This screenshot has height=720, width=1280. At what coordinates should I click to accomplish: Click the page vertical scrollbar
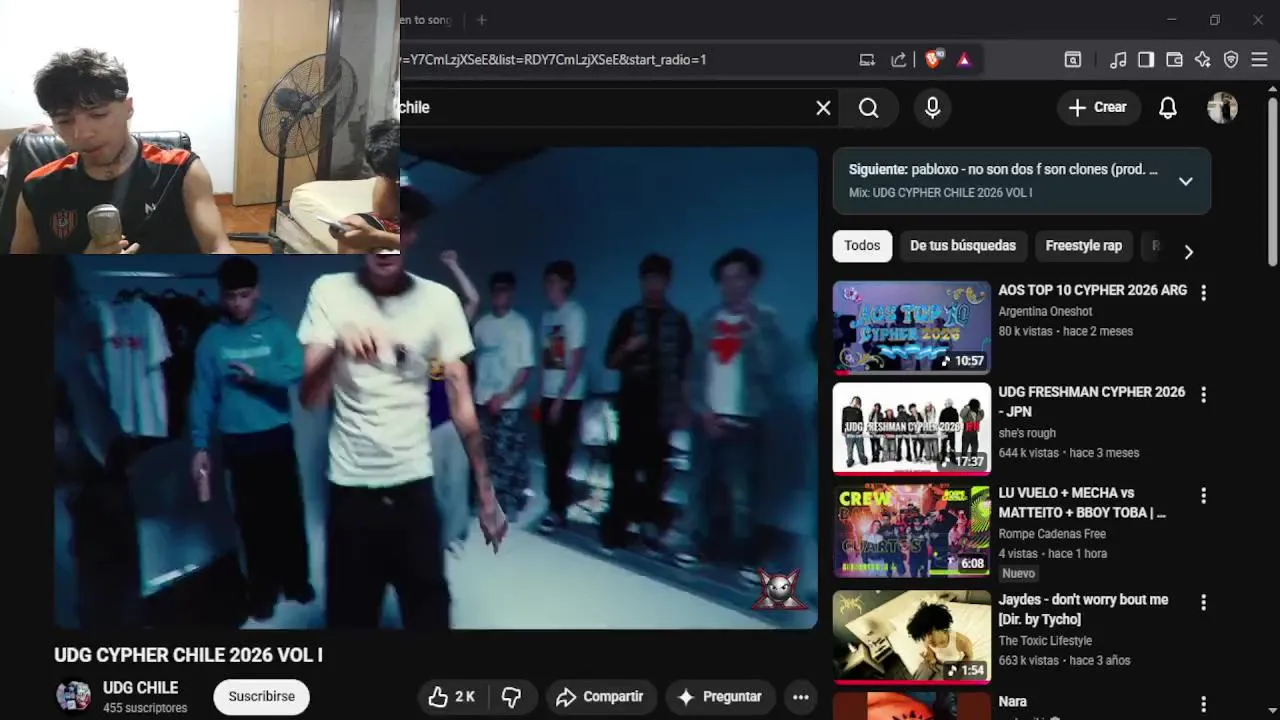(1272, 180)
